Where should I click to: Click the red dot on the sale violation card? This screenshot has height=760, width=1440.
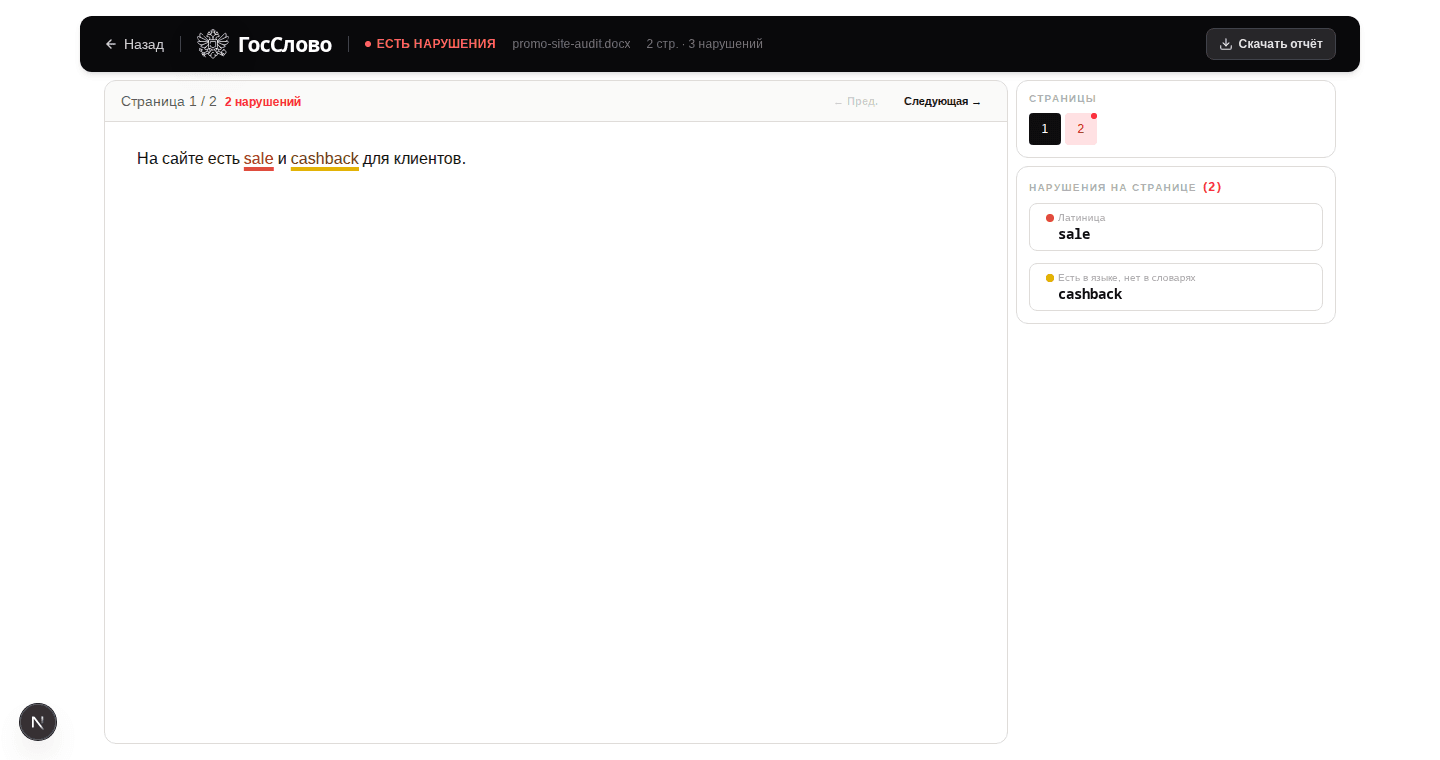tap(1050, 218)
